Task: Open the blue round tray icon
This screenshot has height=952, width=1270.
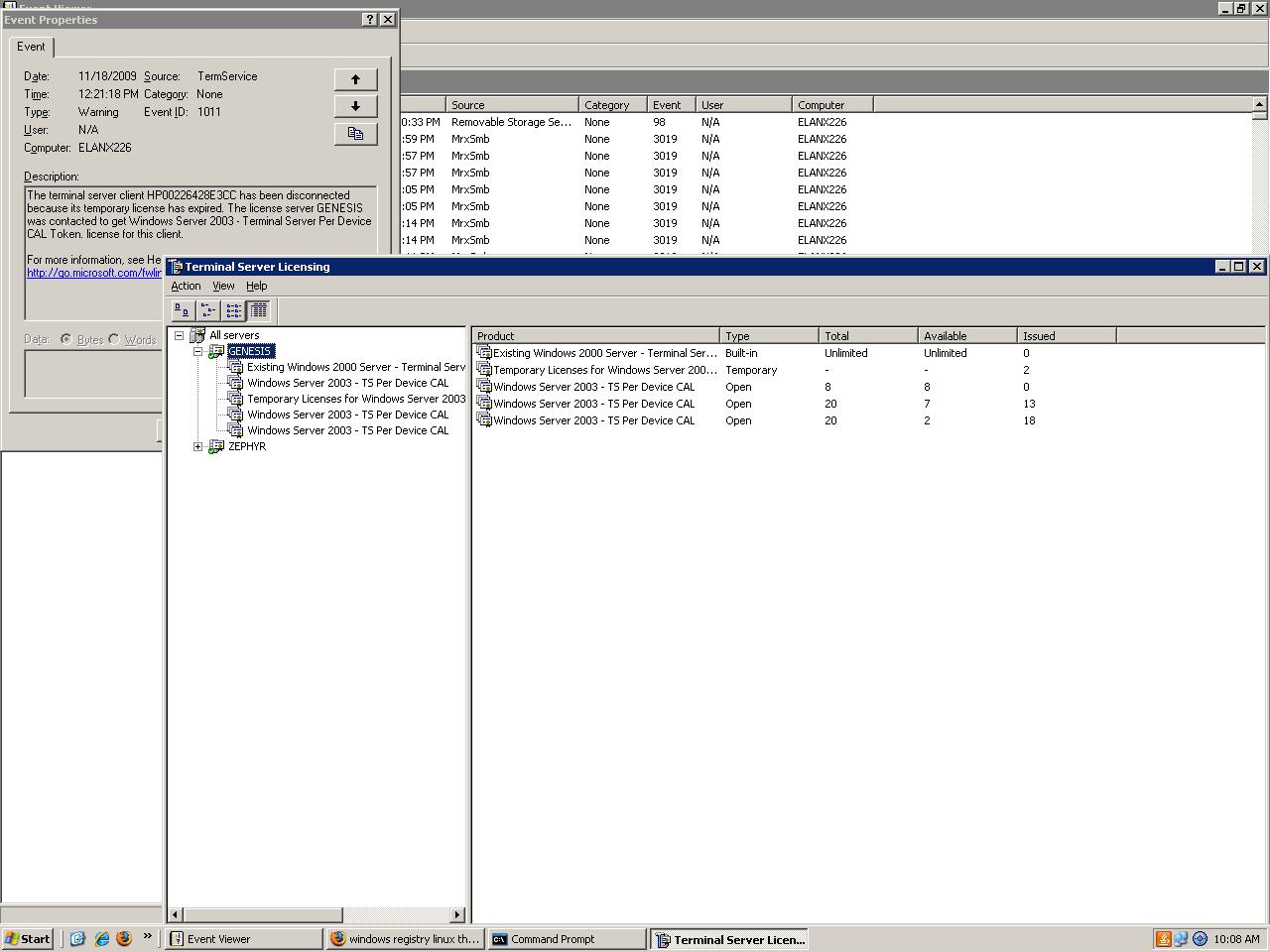Action: point(1200,938)
